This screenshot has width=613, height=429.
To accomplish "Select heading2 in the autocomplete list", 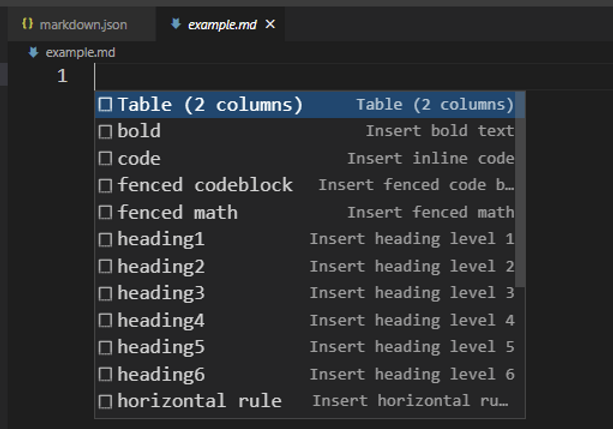I will point(161,266).
